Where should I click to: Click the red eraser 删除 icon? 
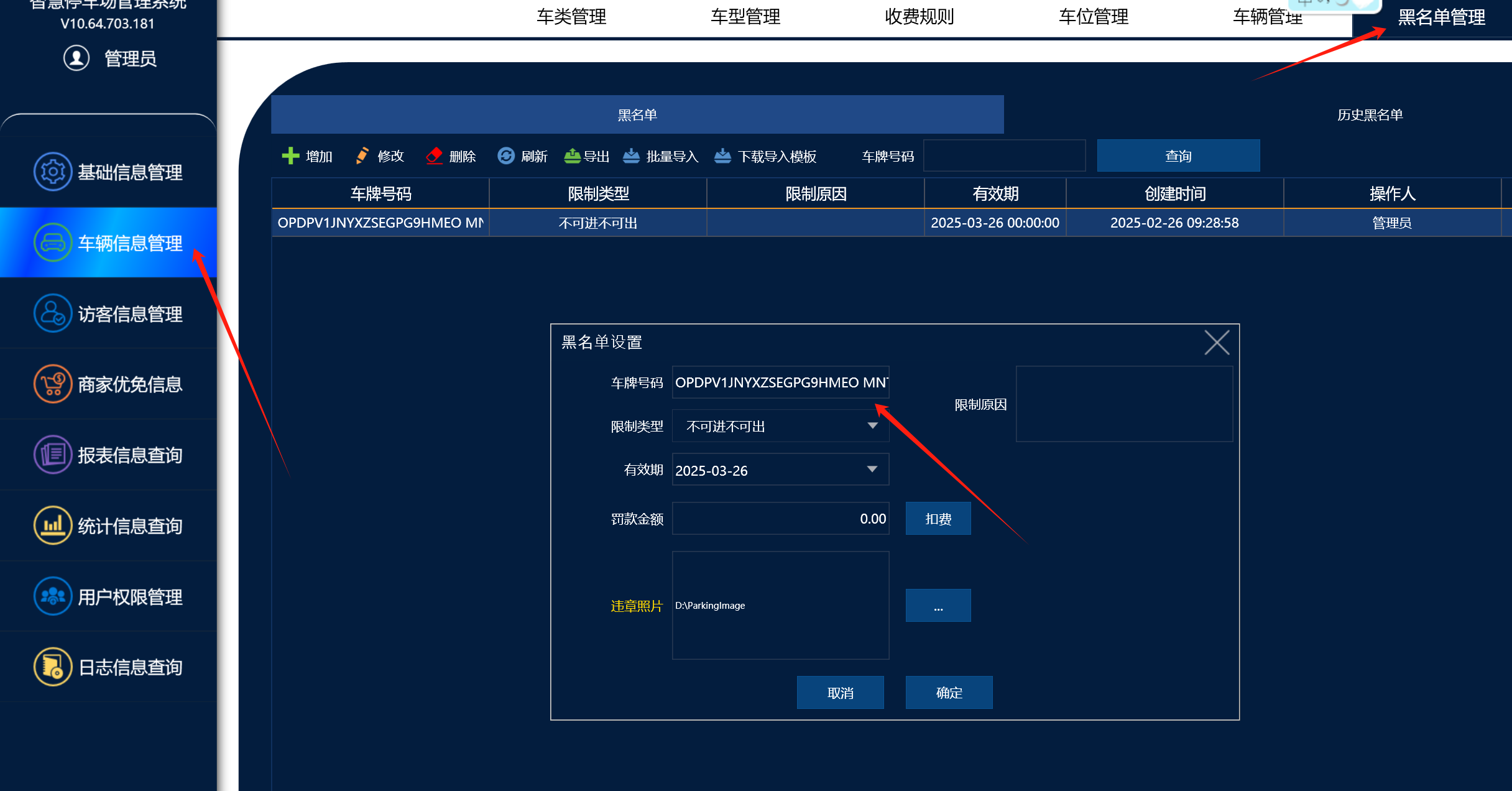click(434, 155)
